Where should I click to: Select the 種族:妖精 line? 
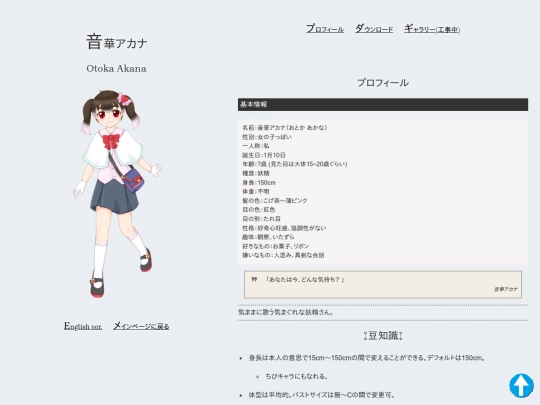(256, 173)
